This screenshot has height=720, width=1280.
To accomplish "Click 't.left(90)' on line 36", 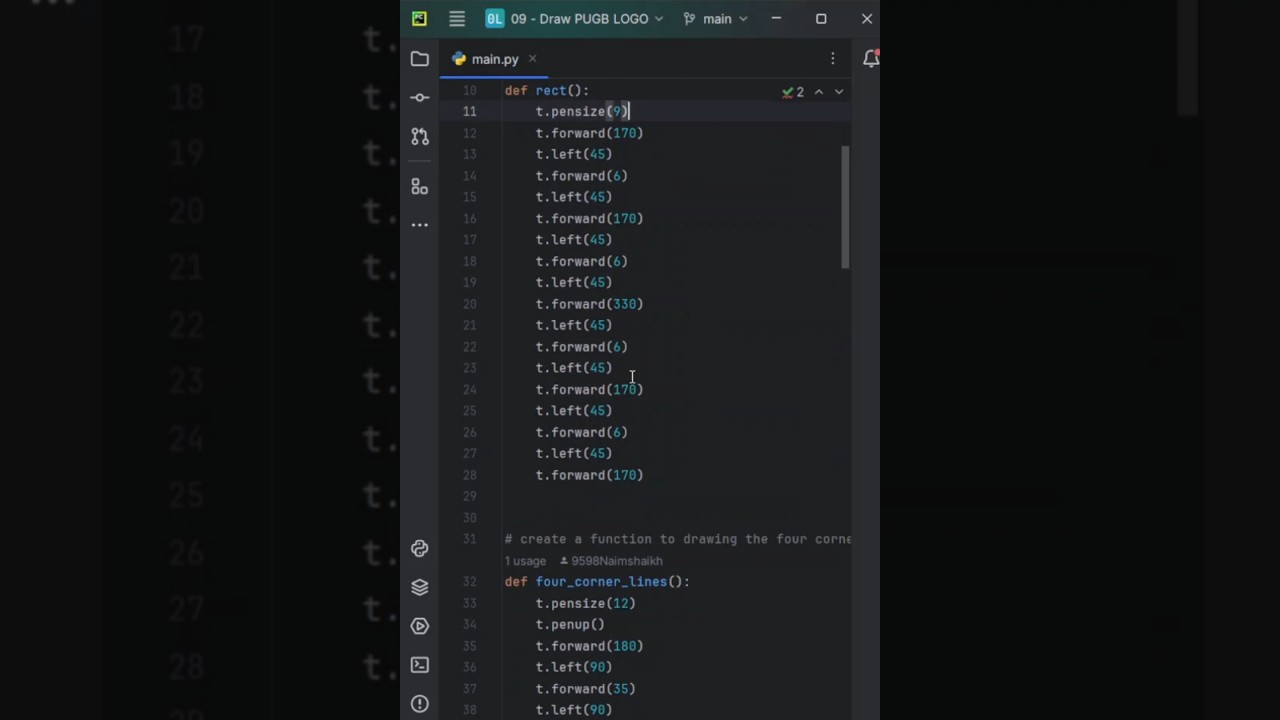I will coord(574,667).
